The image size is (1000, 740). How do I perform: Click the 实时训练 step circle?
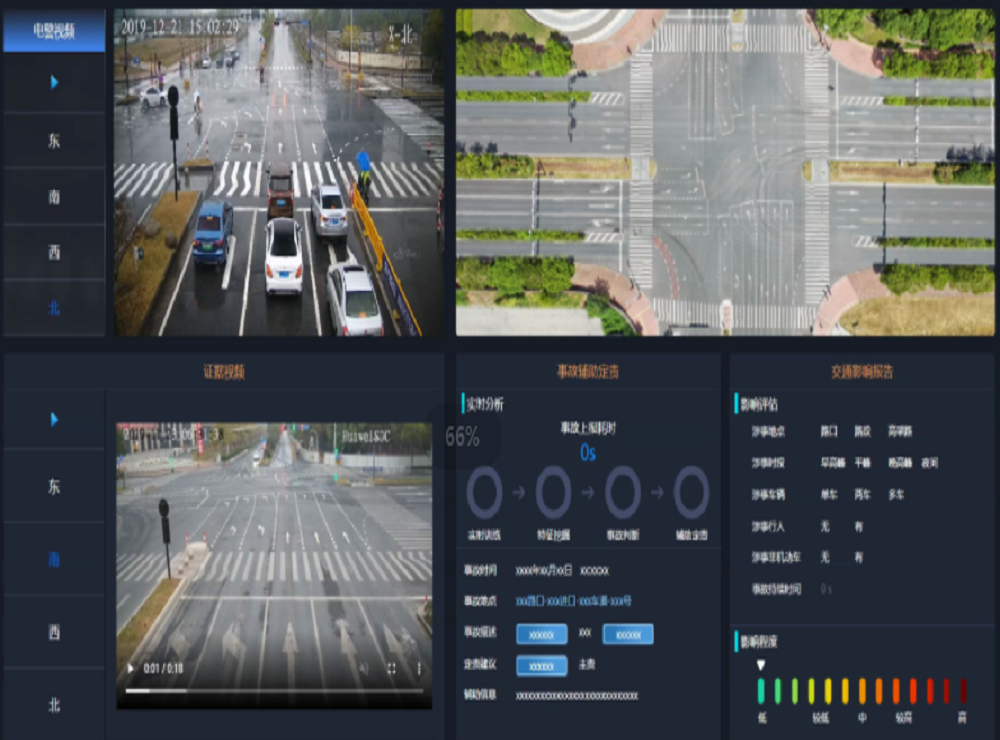485,493
